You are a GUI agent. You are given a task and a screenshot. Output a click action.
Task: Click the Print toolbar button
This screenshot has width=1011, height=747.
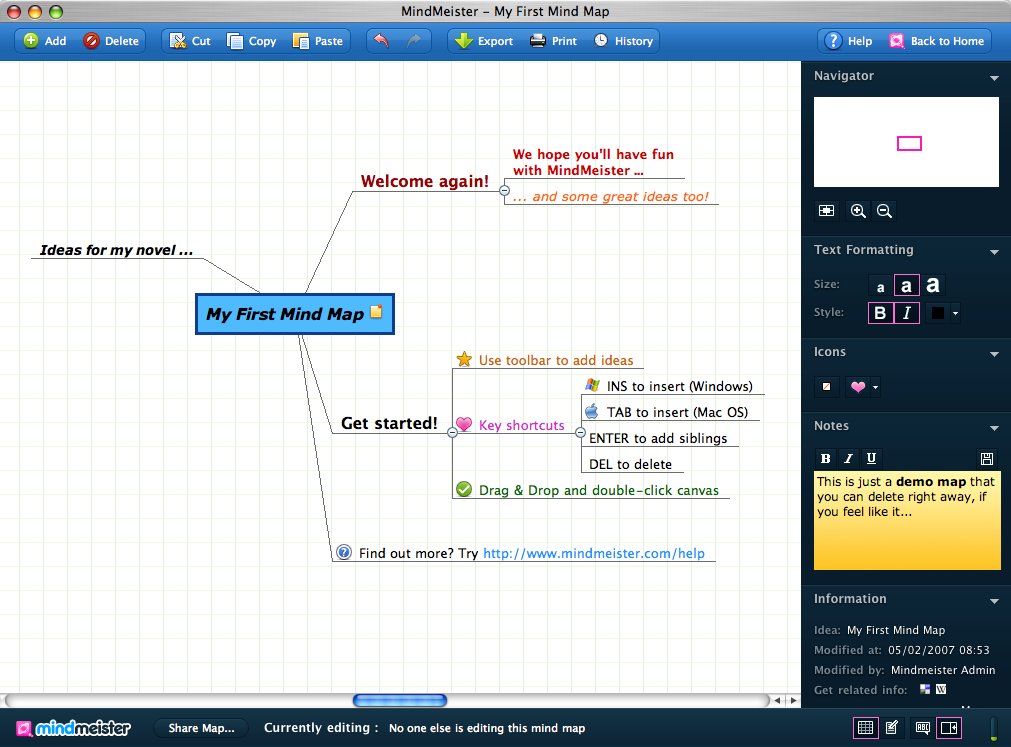click(553, 41)
